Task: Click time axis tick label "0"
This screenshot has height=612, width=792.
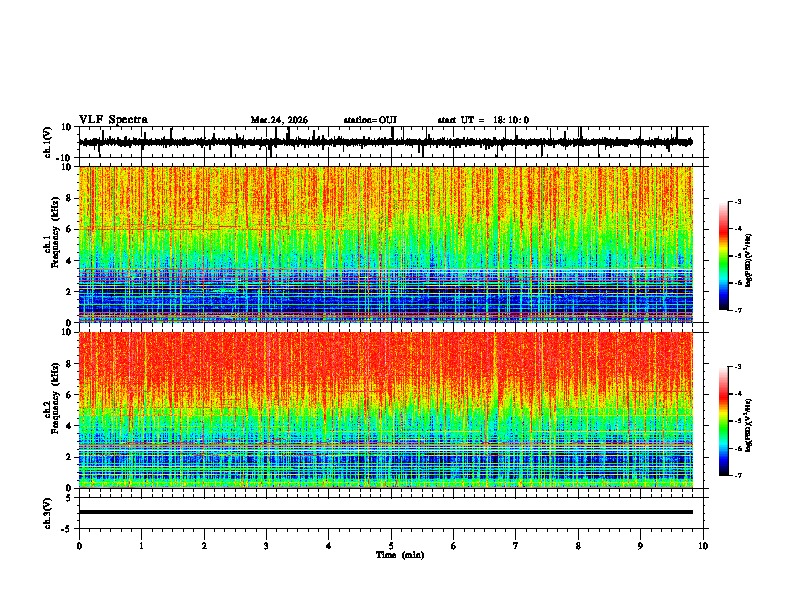Action: pos(79,546)
